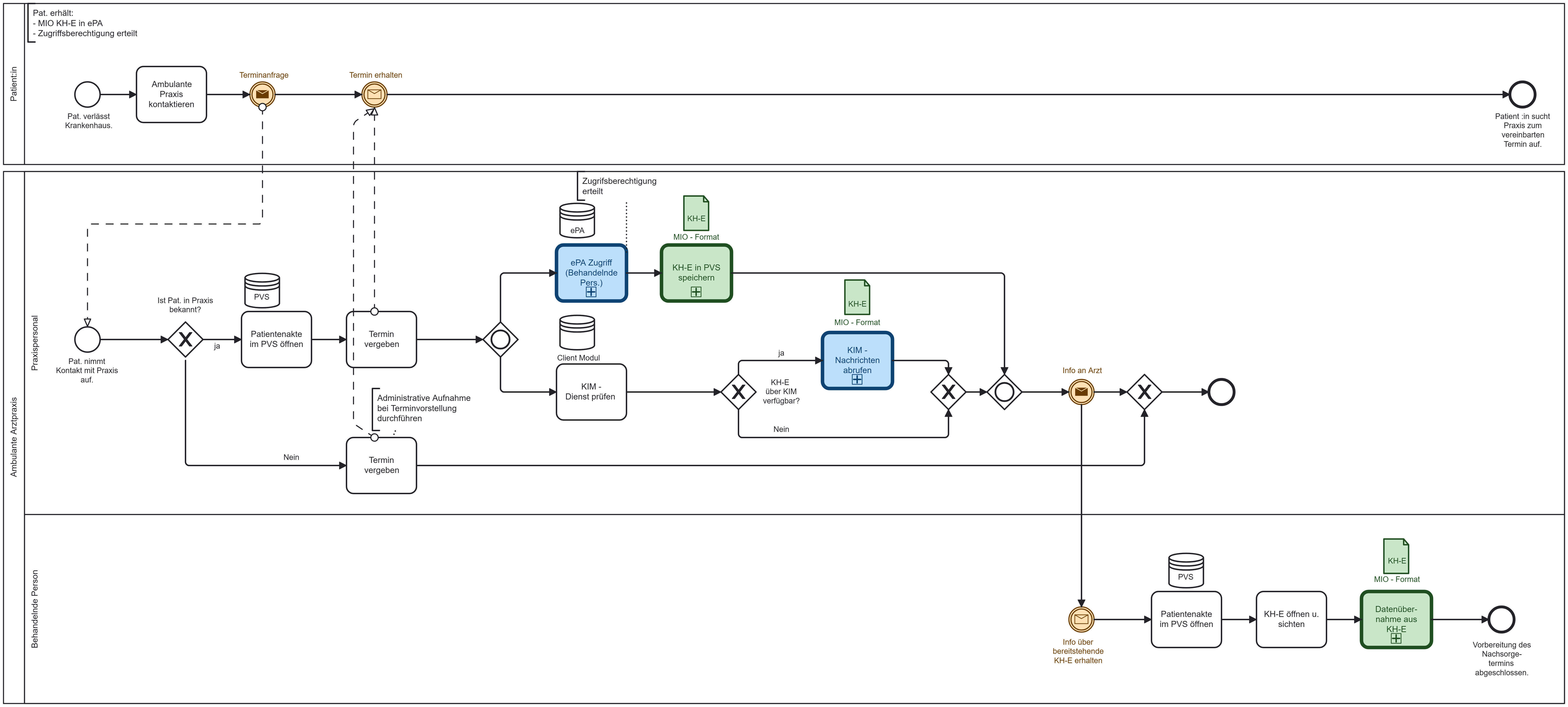The image size is (1568, 707).
Task: Select the Patient:in lane end event circle
Action: click(x=1522, y=94)
